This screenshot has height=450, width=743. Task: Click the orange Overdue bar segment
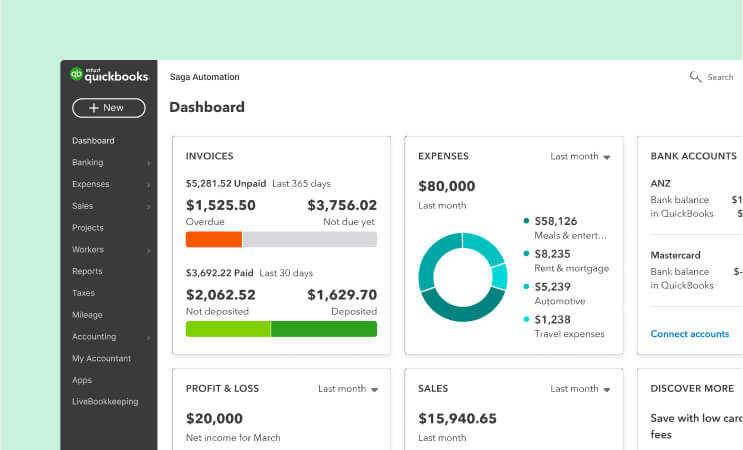click(x=214, y=239)
